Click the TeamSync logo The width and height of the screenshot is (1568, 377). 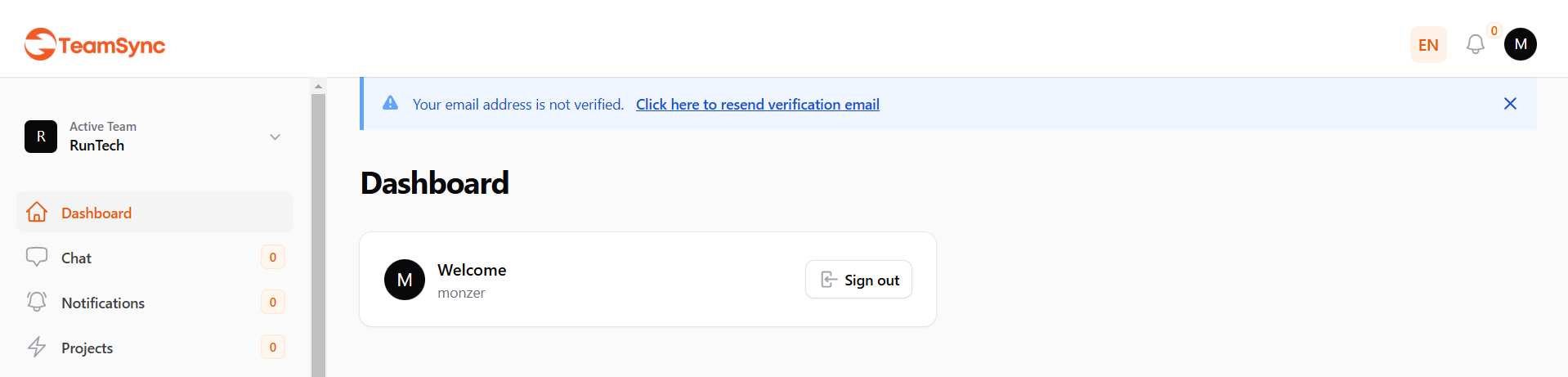click(x=95, y=45)
